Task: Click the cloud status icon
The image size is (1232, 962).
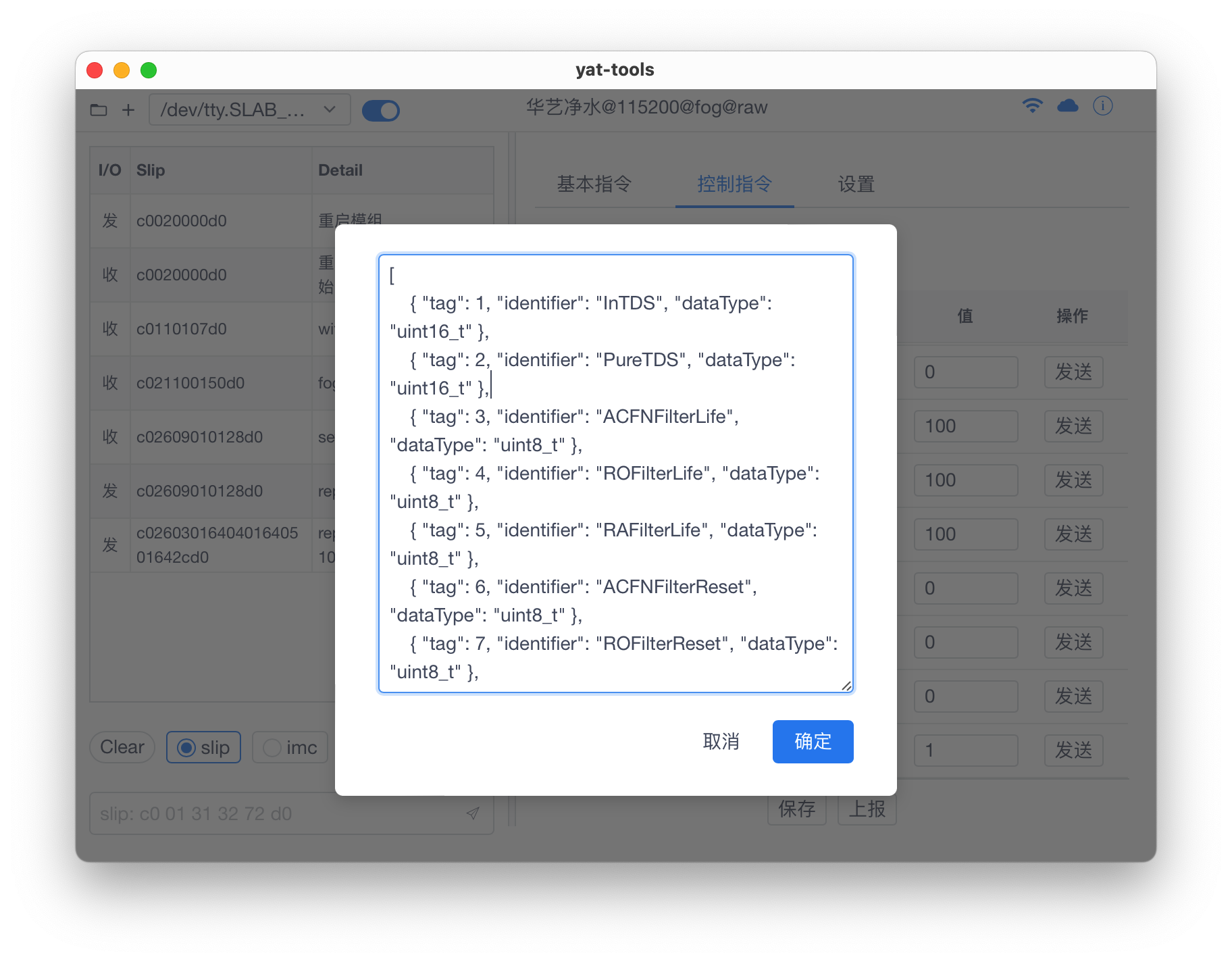Action: coord(1067,105)
